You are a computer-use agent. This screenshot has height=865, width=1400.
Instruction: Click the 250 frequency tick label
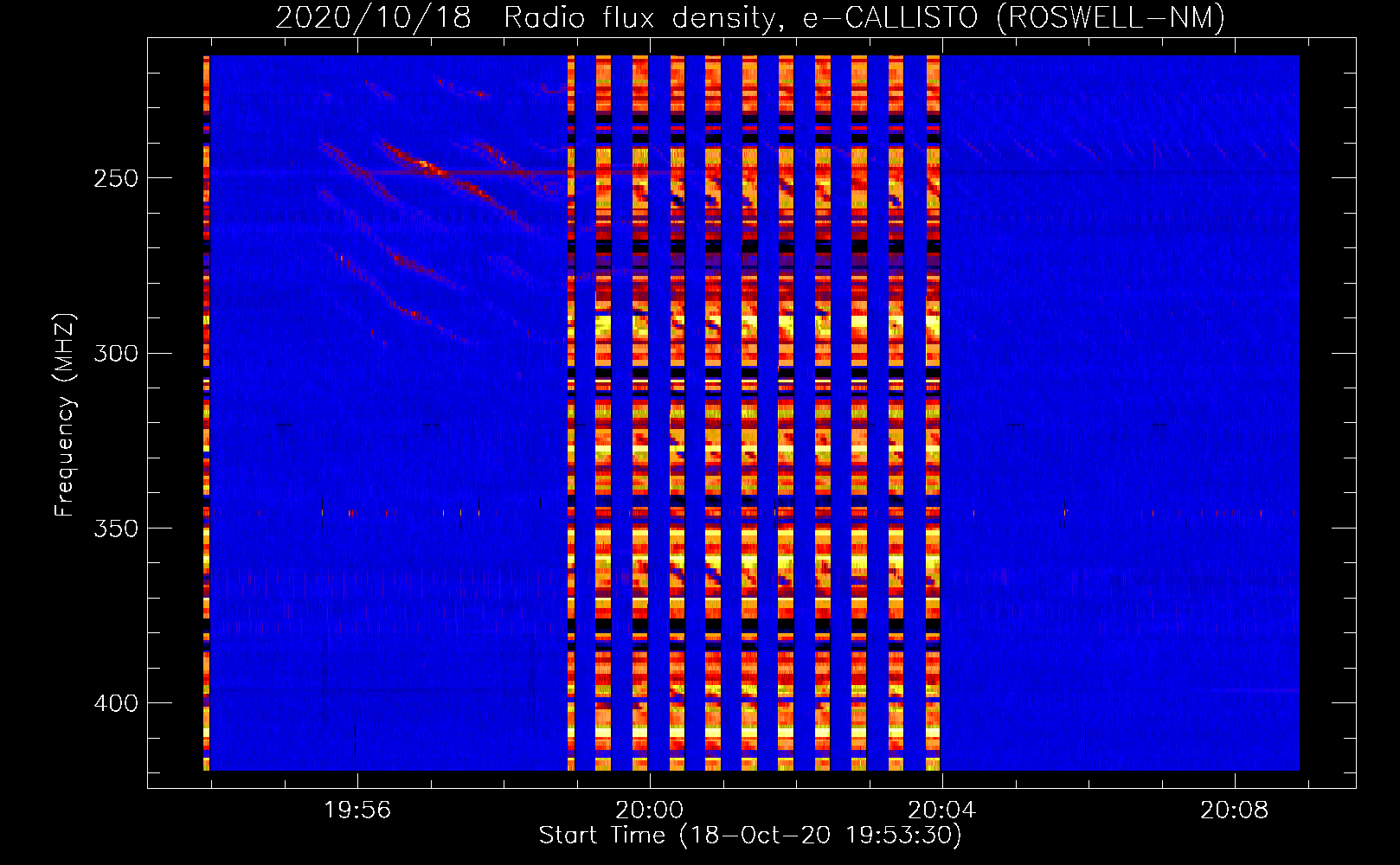(x=116, y=178)
